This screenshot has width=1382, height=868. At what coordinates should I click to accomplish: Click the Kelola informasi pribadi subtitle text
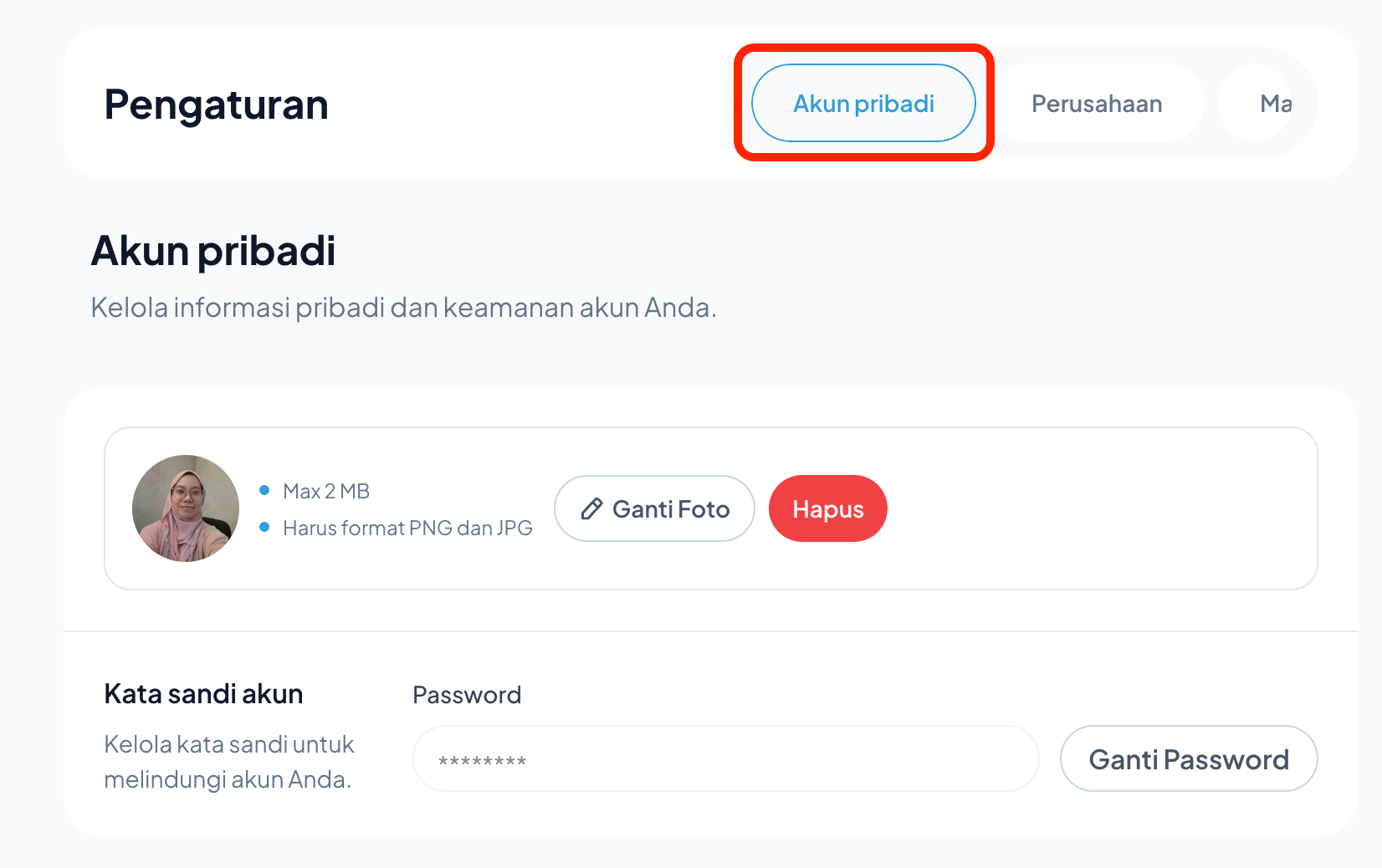pyautogui.click(x=403, y=308)
